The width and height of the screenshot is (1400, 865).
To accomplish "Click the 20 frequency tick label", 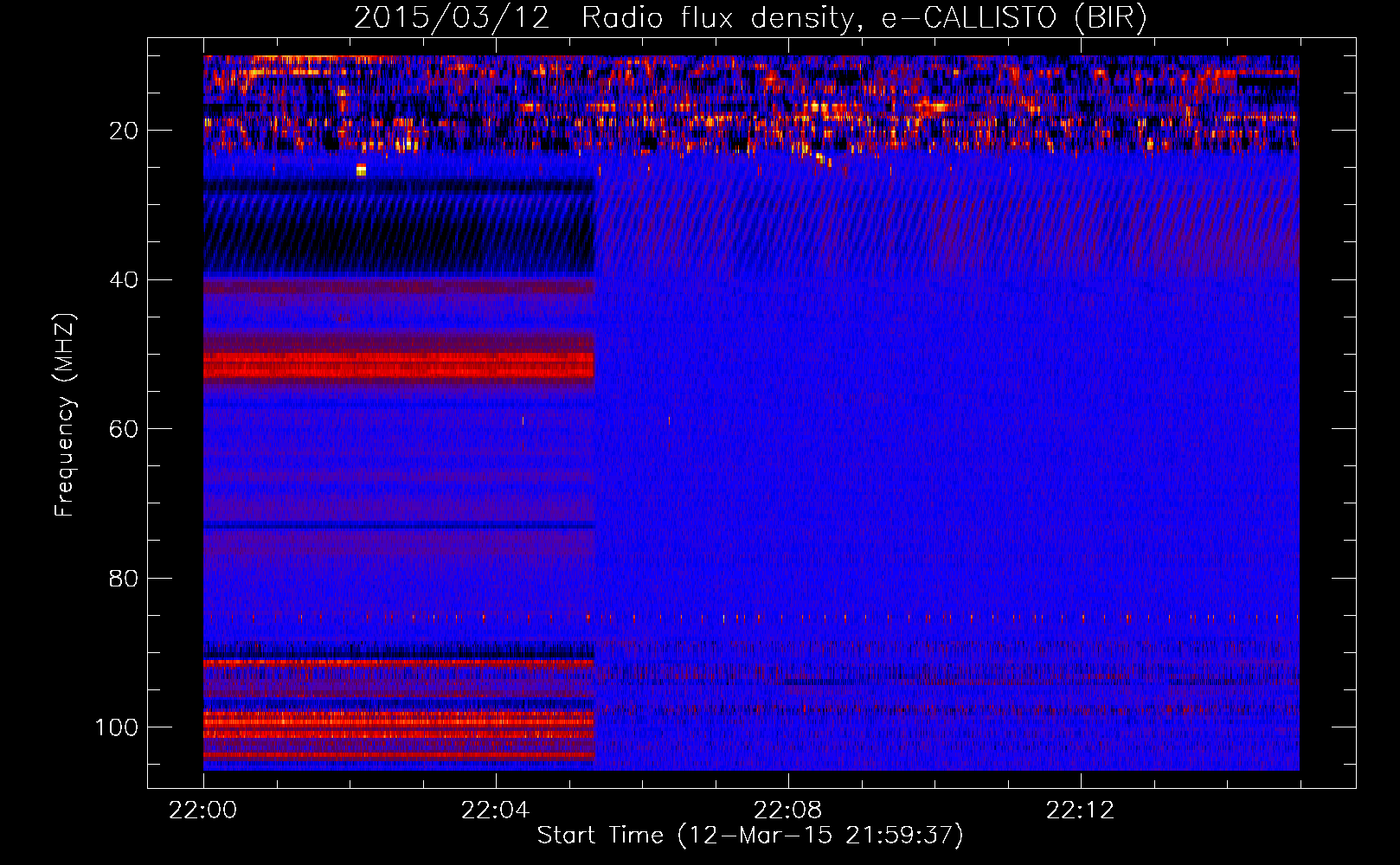I will pyautogui.click(x=124, y=131).
